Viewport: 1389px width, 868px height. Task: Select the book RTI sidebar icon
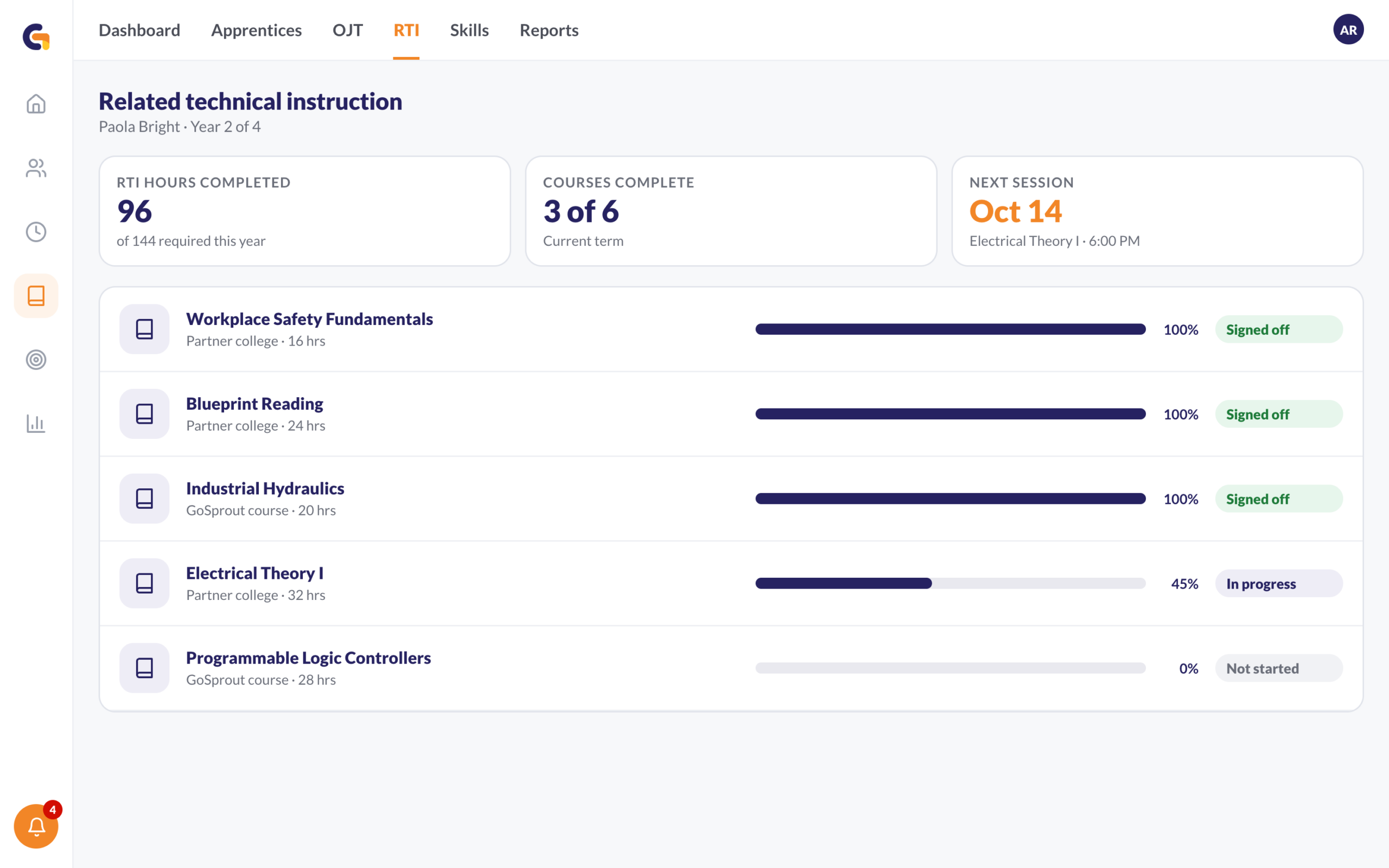point(36,296)
